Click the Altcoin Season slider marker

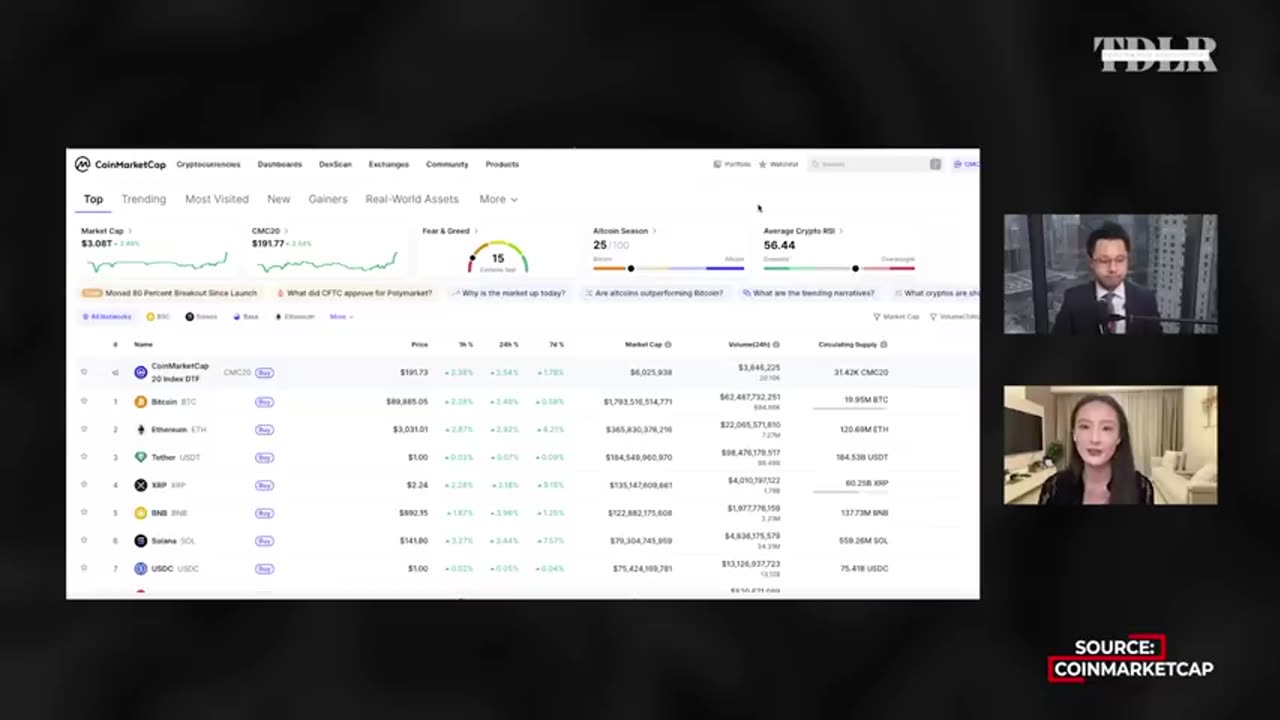[630, 268]
